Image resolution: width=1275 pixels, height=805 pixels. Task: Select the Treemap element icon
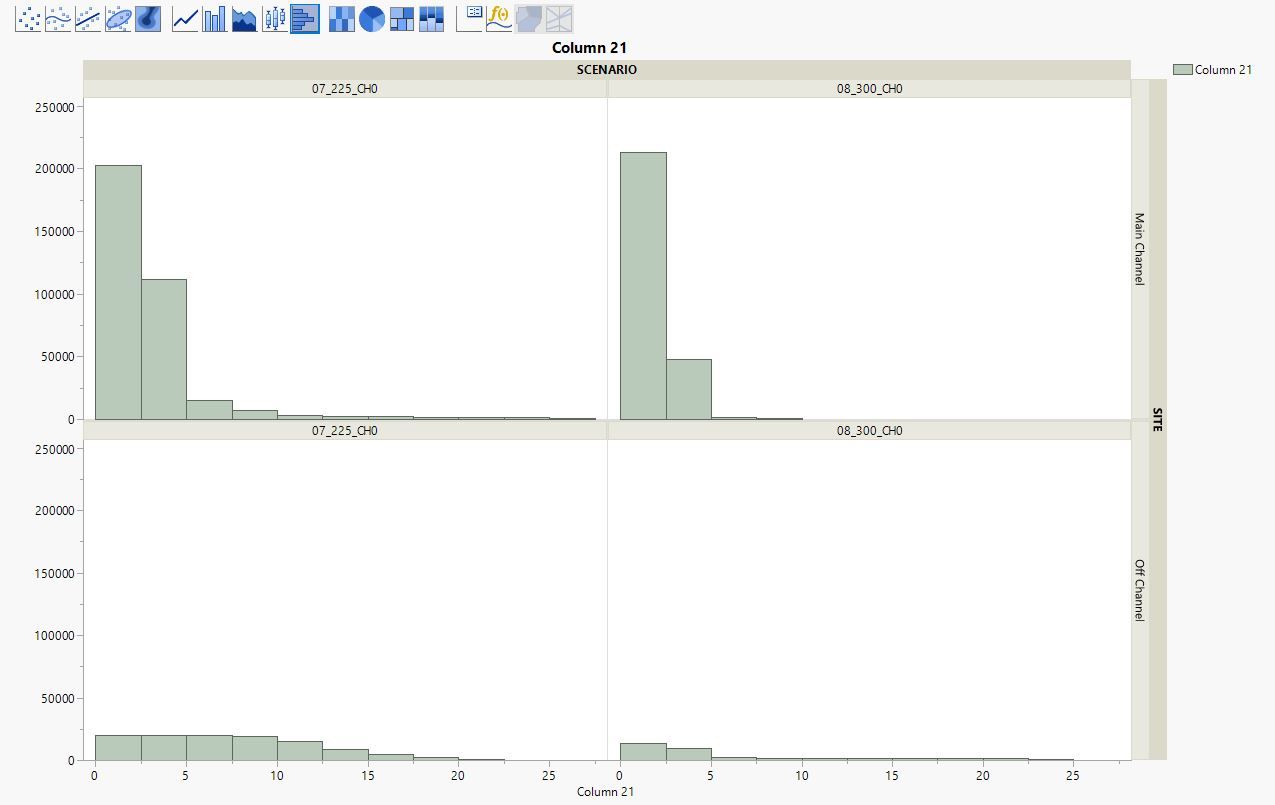(x=402, y=18)
